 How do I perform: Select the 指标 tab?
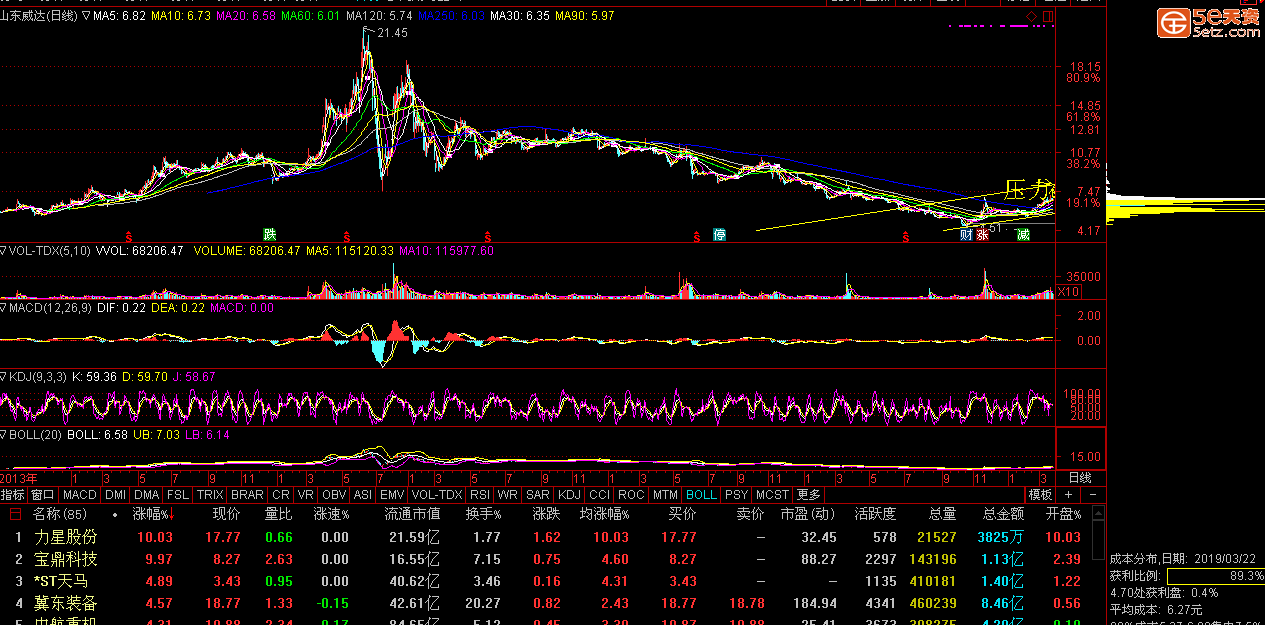[x=13, y=494]
